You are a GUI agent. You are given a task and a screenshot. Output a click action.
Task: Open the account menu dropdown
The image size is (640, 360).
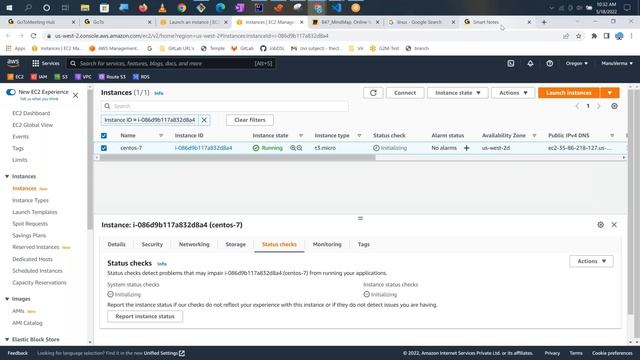click(617, 63)
